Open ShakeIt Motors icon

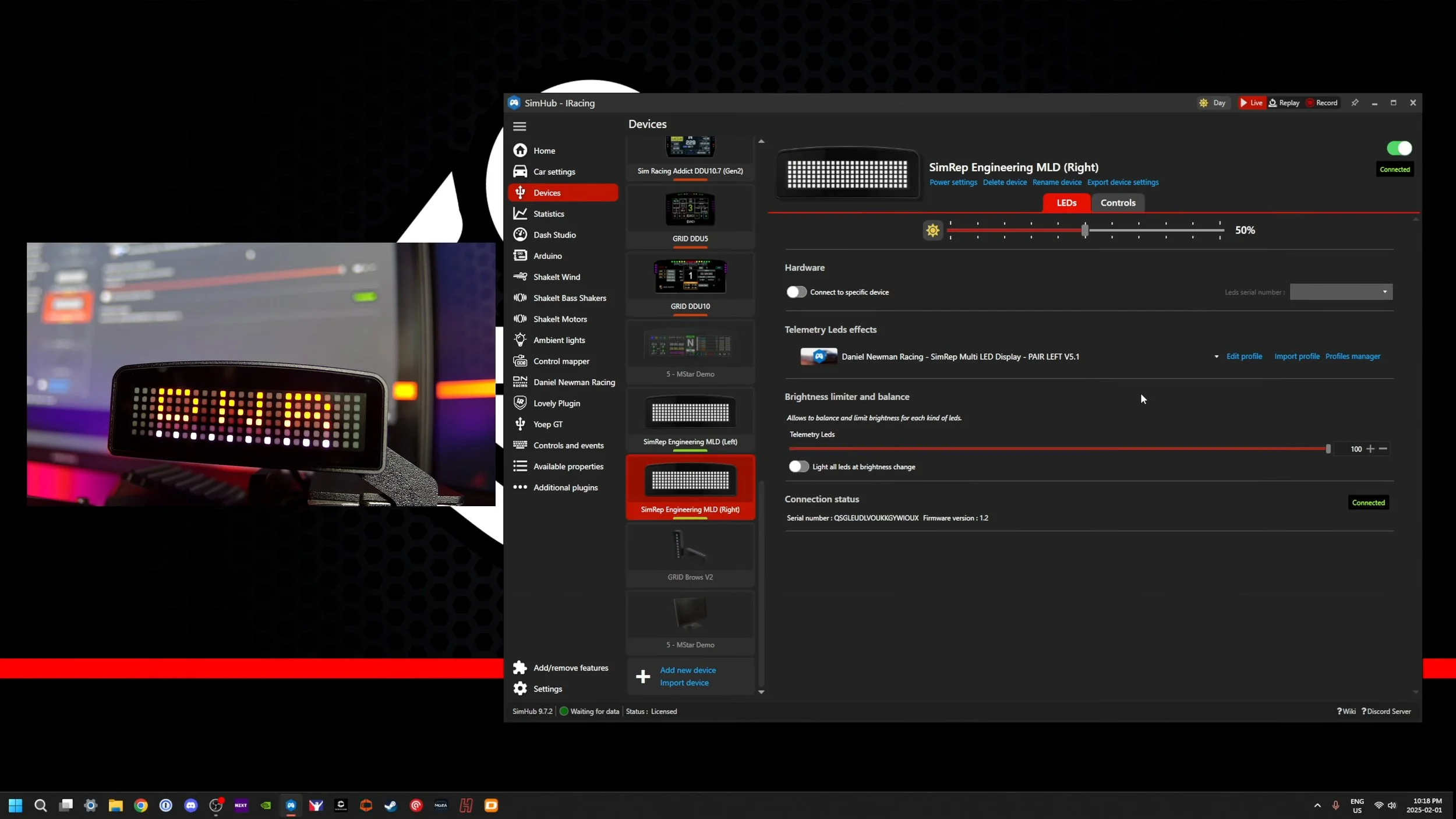click(x=520, y=319)
